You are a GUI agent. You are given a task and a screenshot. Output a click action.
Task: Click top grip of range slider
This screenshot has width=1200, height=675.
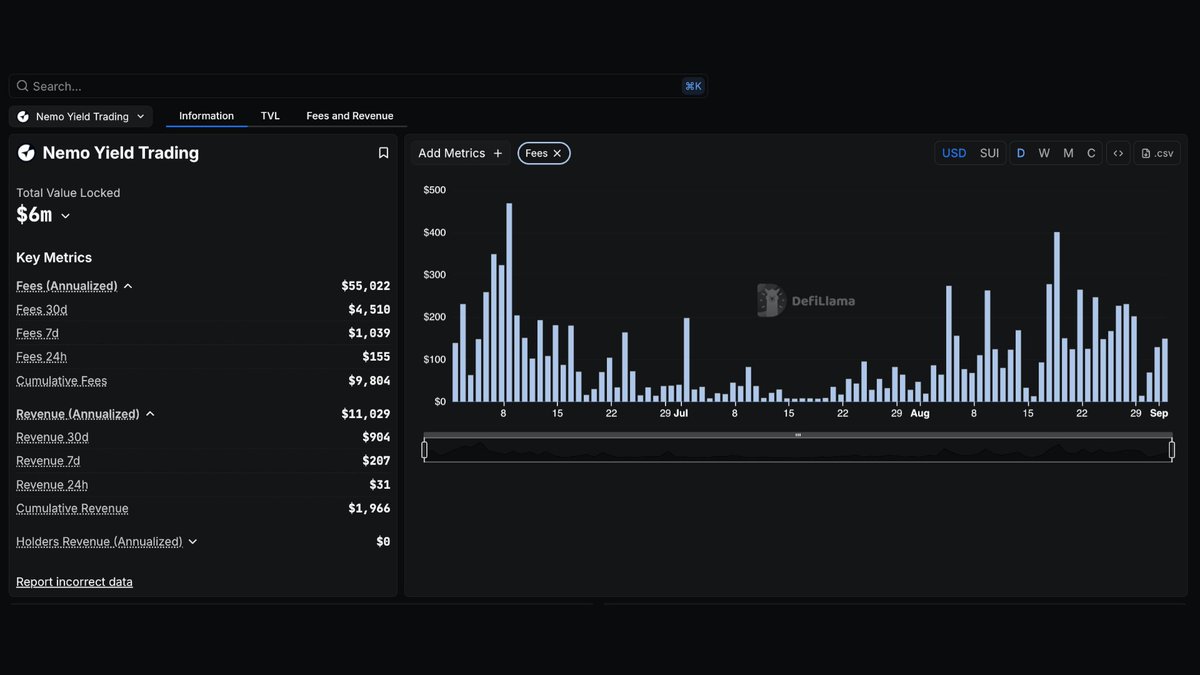798,435
